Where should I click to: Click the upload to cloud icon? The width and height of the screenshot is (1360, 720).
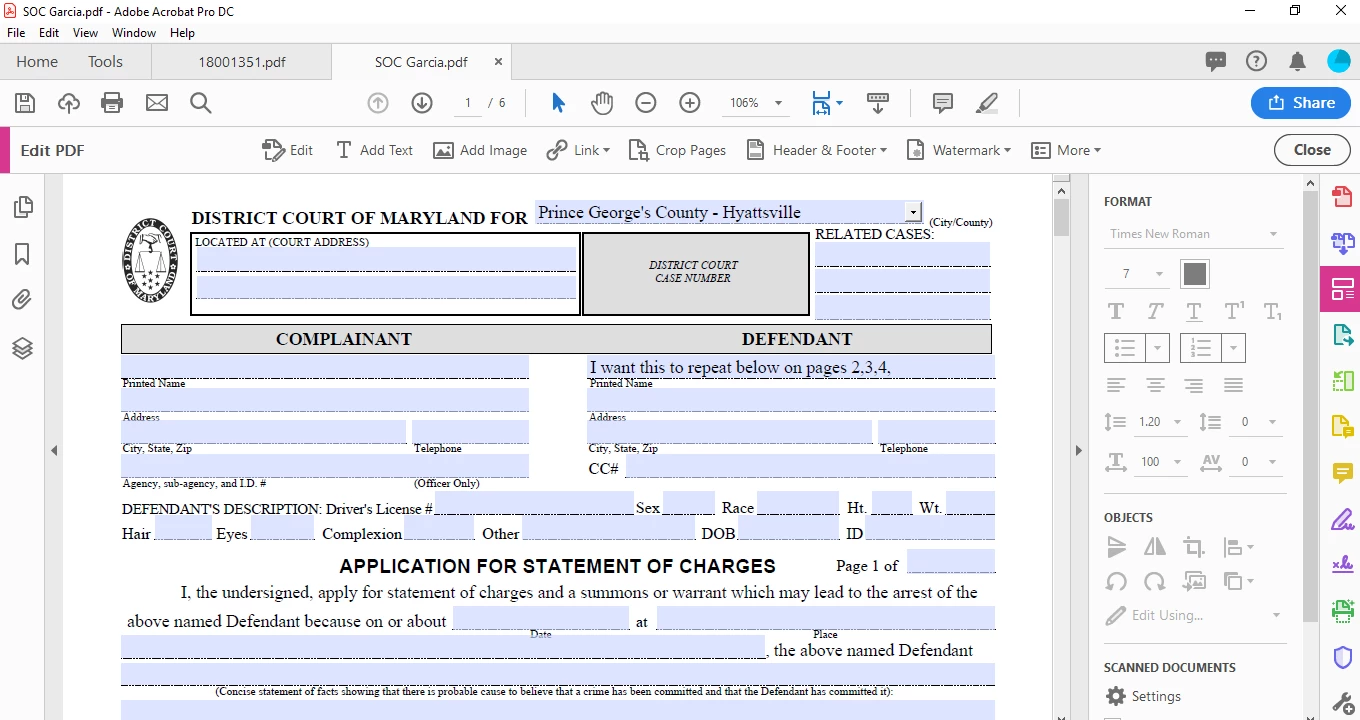(x=68, y=103)
